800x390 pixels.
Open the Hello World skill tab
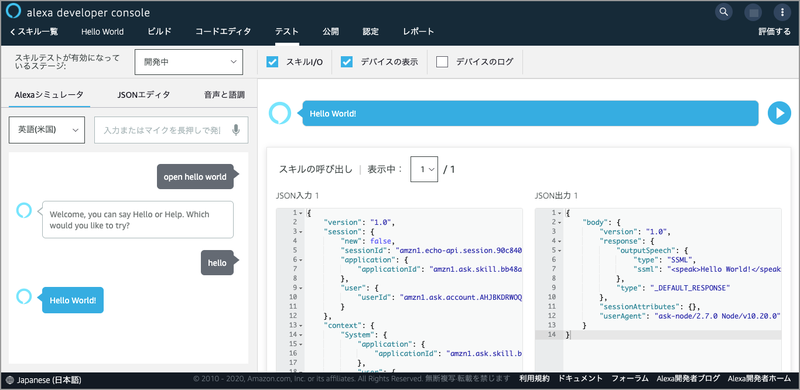102,32
